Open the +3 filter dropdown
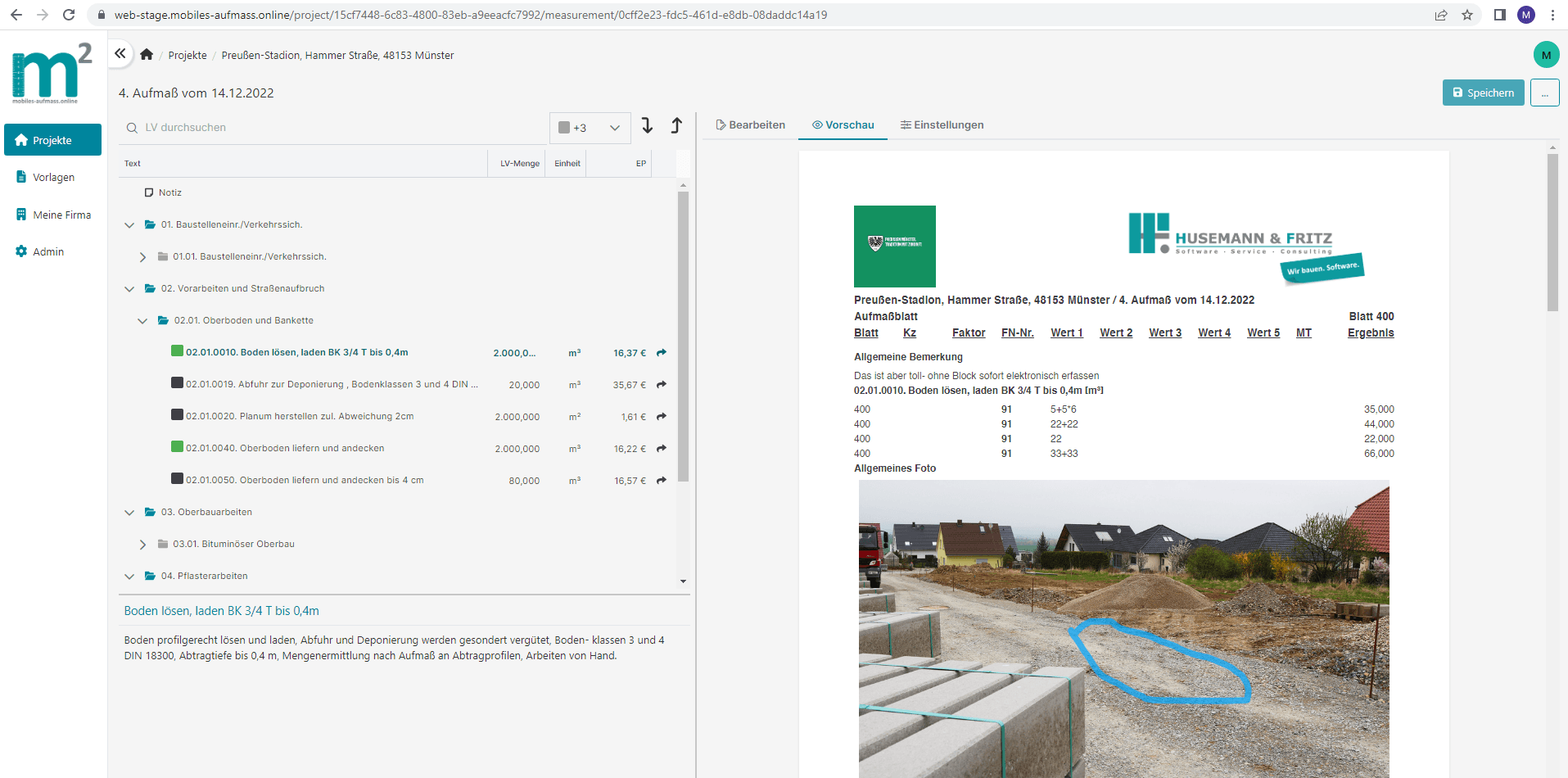 (590, 128)
